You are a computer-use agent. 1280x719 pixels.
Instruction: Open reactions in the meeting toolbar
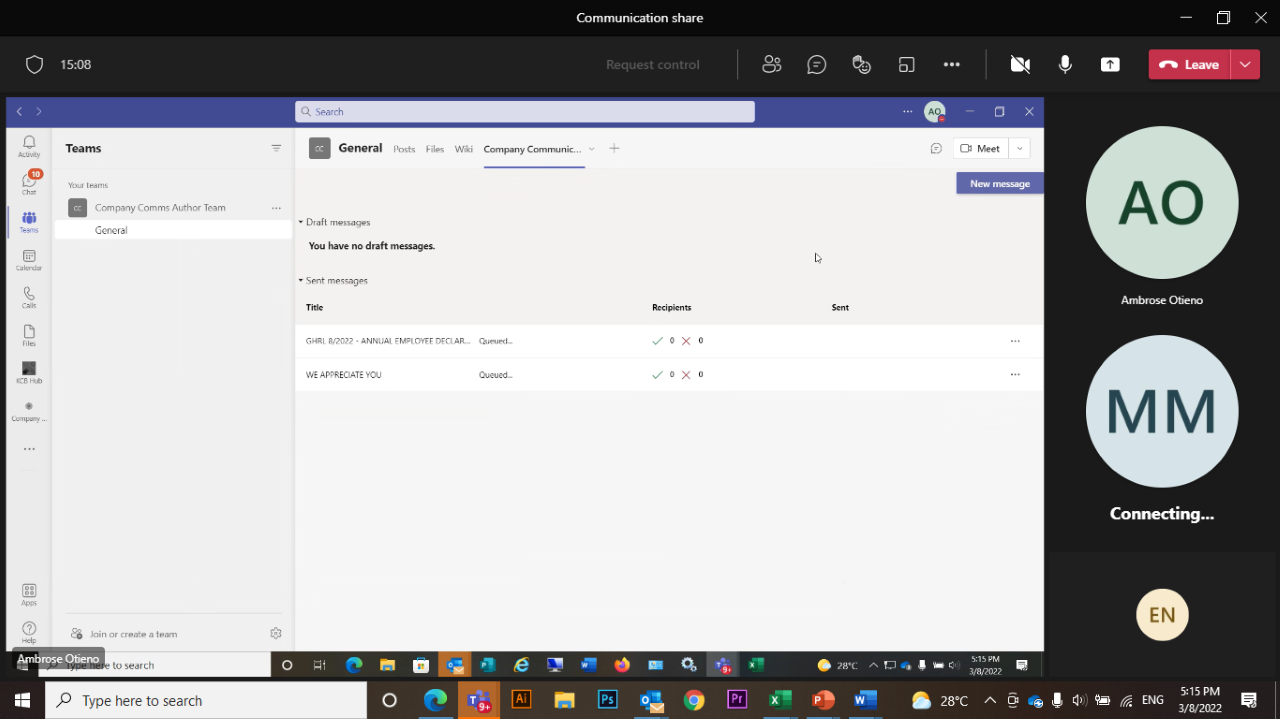pos(861,64)
